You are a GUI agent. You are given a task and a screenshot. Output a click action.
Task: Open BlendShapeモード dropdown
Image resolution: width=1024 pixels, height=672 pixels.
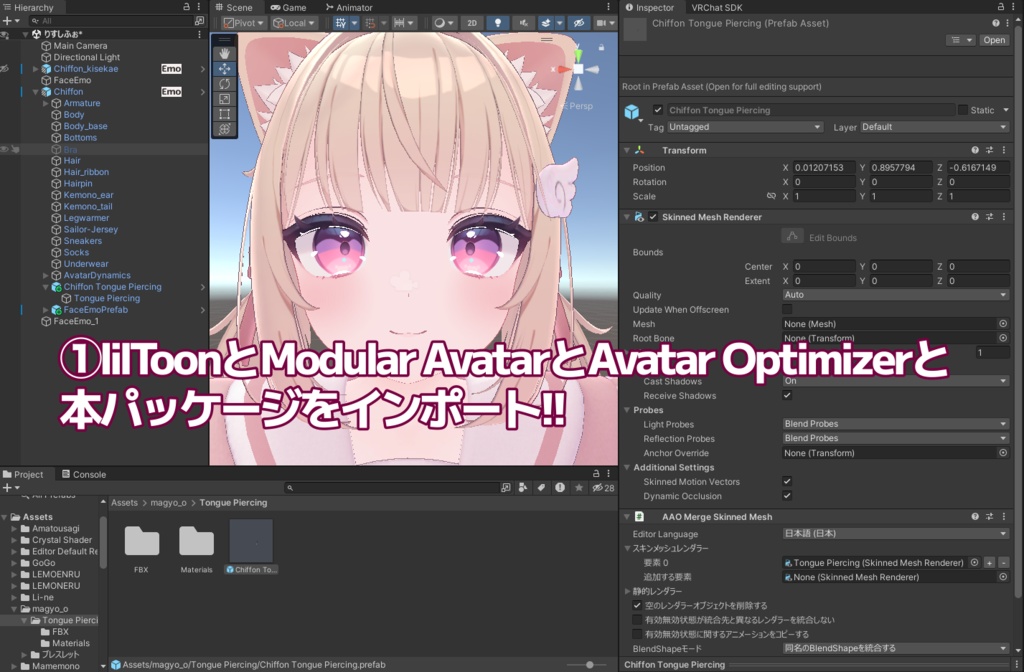(x=896, y=648)
